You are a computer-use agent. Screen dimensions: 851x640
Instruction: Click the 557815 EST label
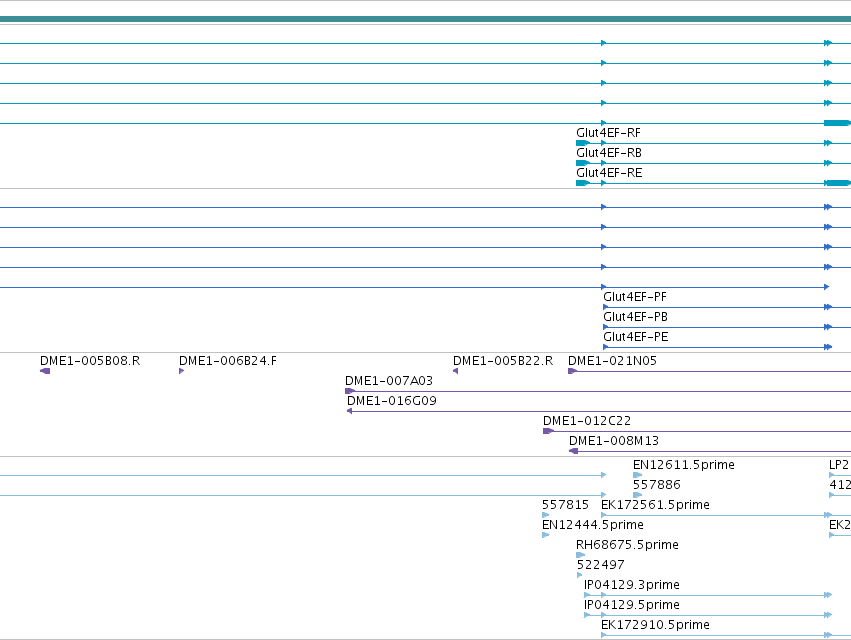(566, 505)
